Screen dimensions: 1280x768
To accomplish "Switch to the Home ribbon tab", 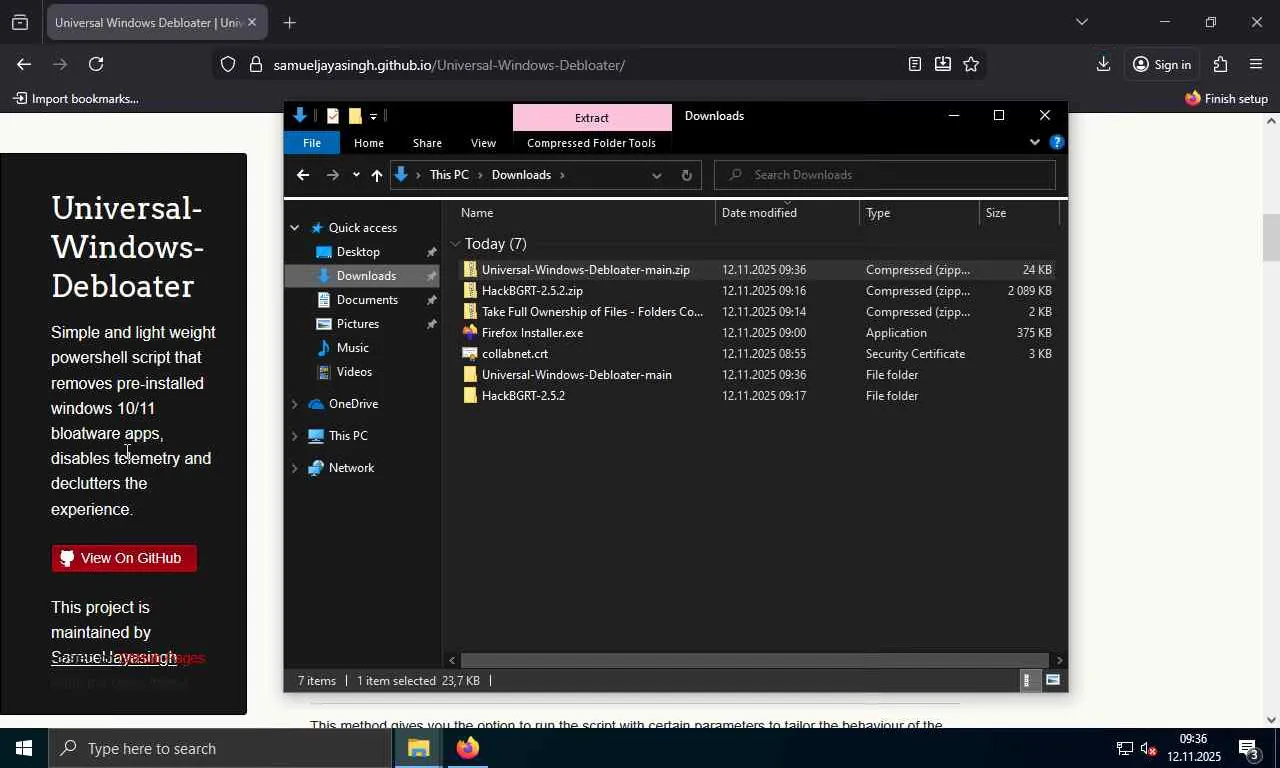I will point(369,143).
